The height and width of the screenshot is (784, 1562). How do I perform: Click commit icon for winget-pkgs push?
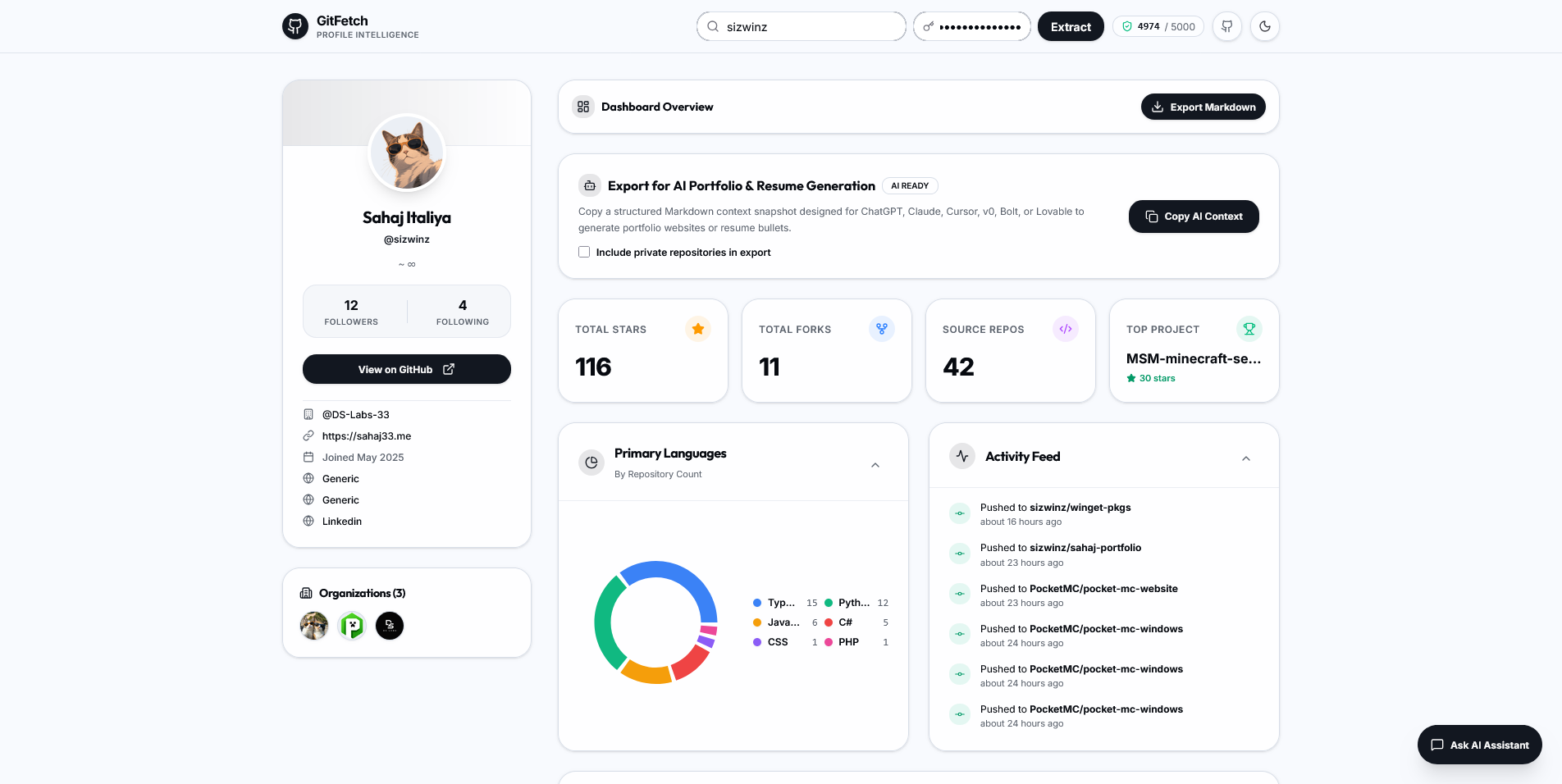click(x=960, y=513)
